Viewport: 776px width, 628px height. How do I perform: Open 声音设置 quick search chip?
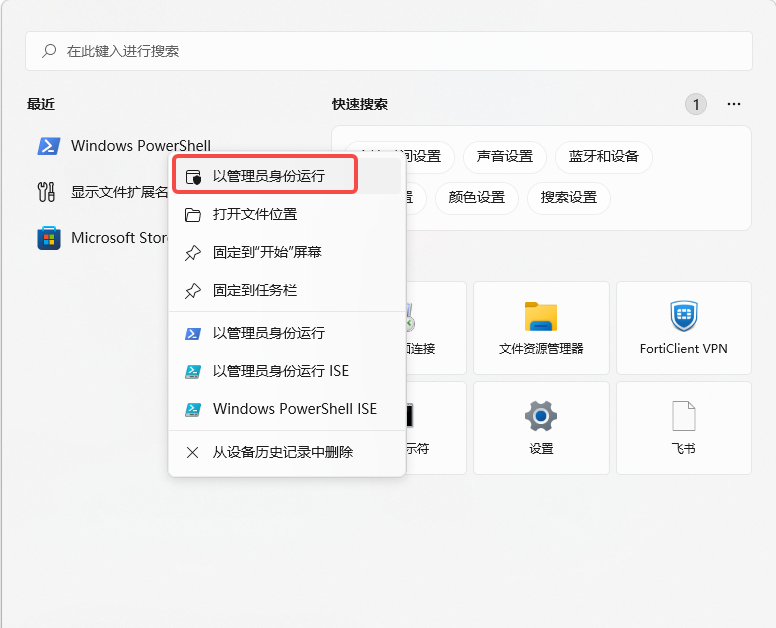(504, 157)
